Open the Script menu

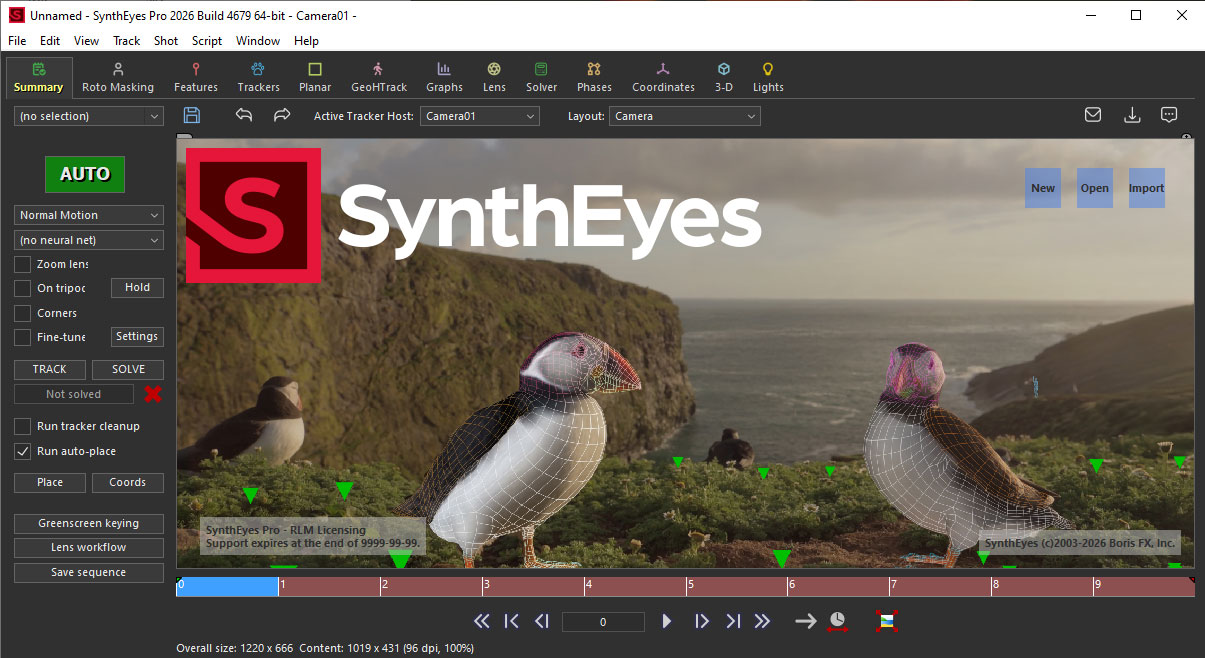(x=207, y=41)
